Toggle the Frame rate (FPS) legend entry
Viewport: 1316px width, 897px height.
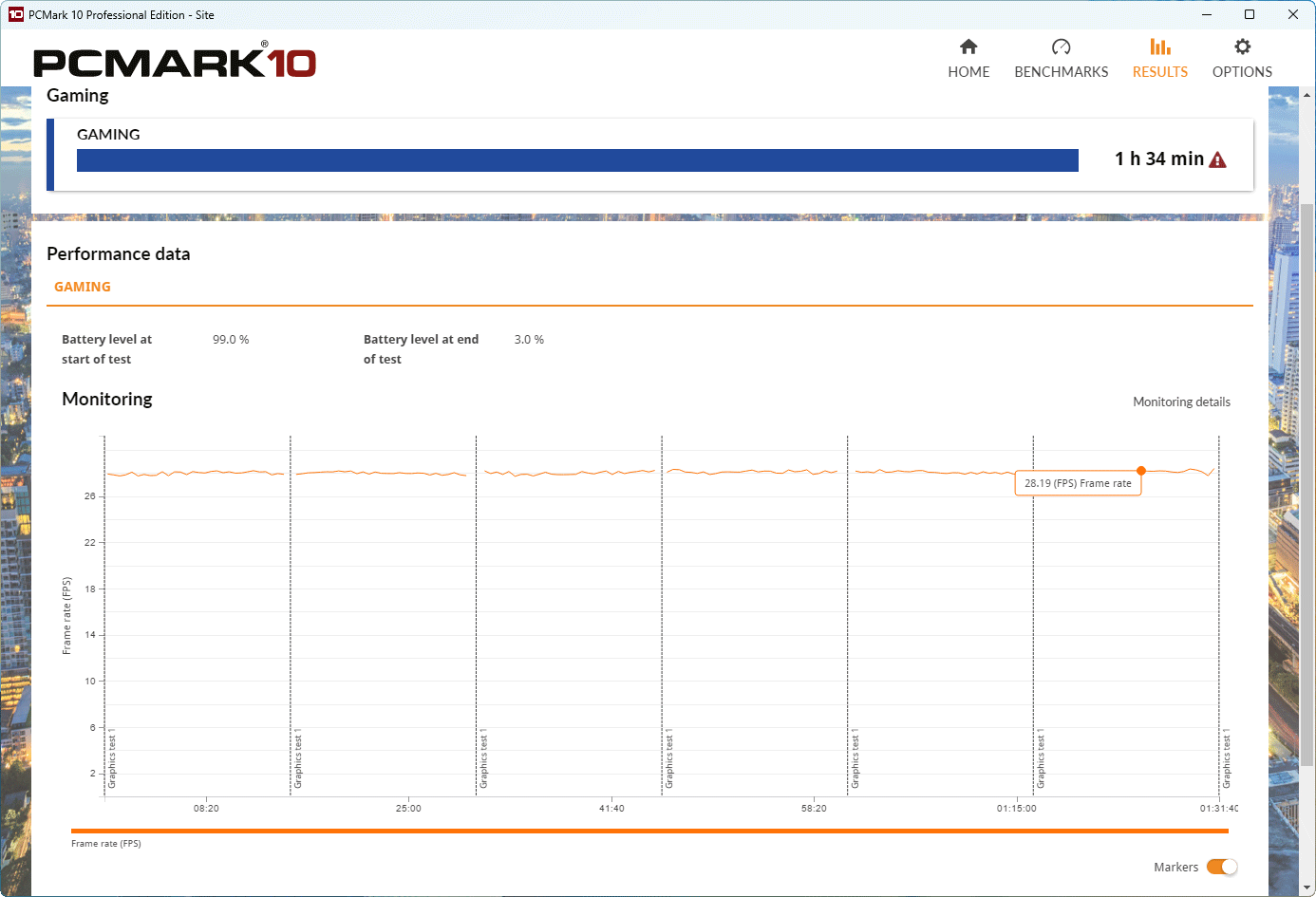click(x=106, y=843)
